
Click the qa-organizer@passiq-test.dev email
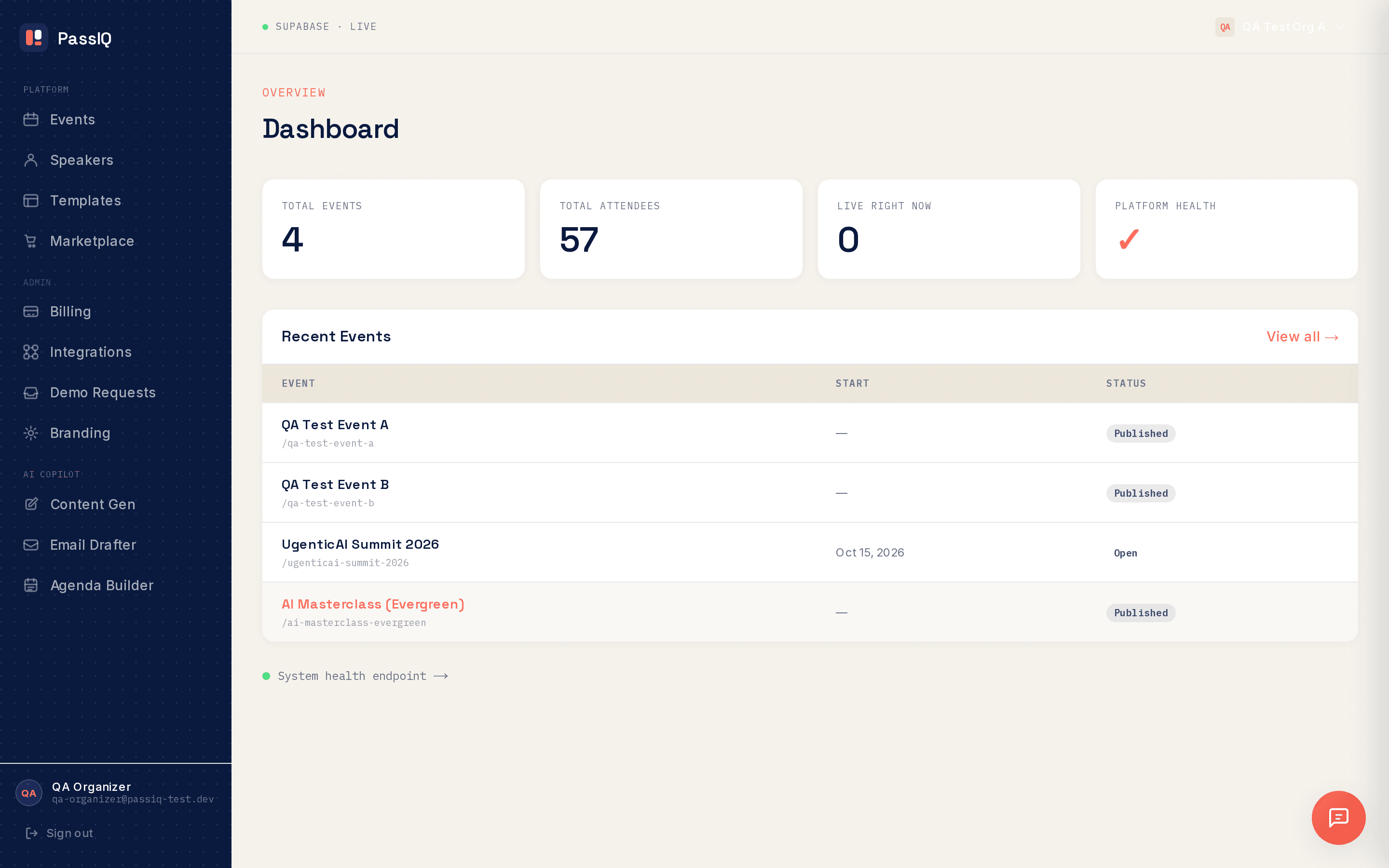133,799
